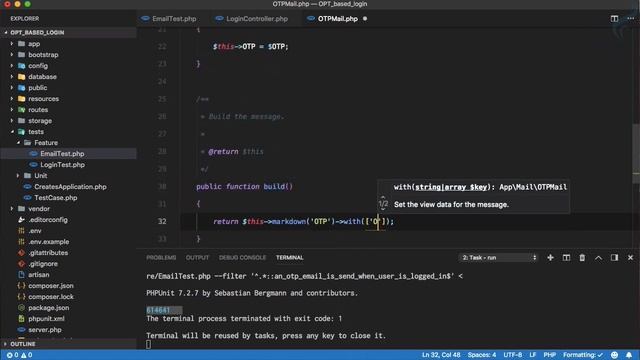Change line ending LF
Viewport: 640px width, 360px height.
533,355
